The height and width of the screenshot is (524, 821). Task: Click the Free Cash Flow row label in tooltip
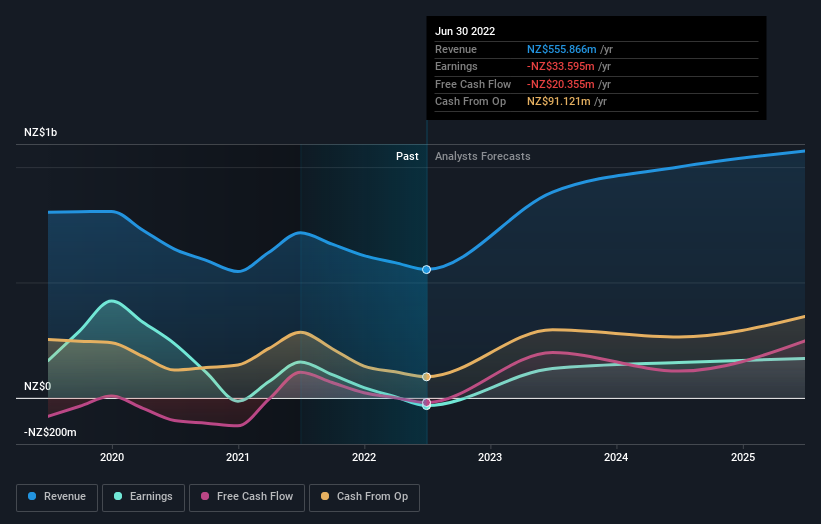(x=473, y=84)
